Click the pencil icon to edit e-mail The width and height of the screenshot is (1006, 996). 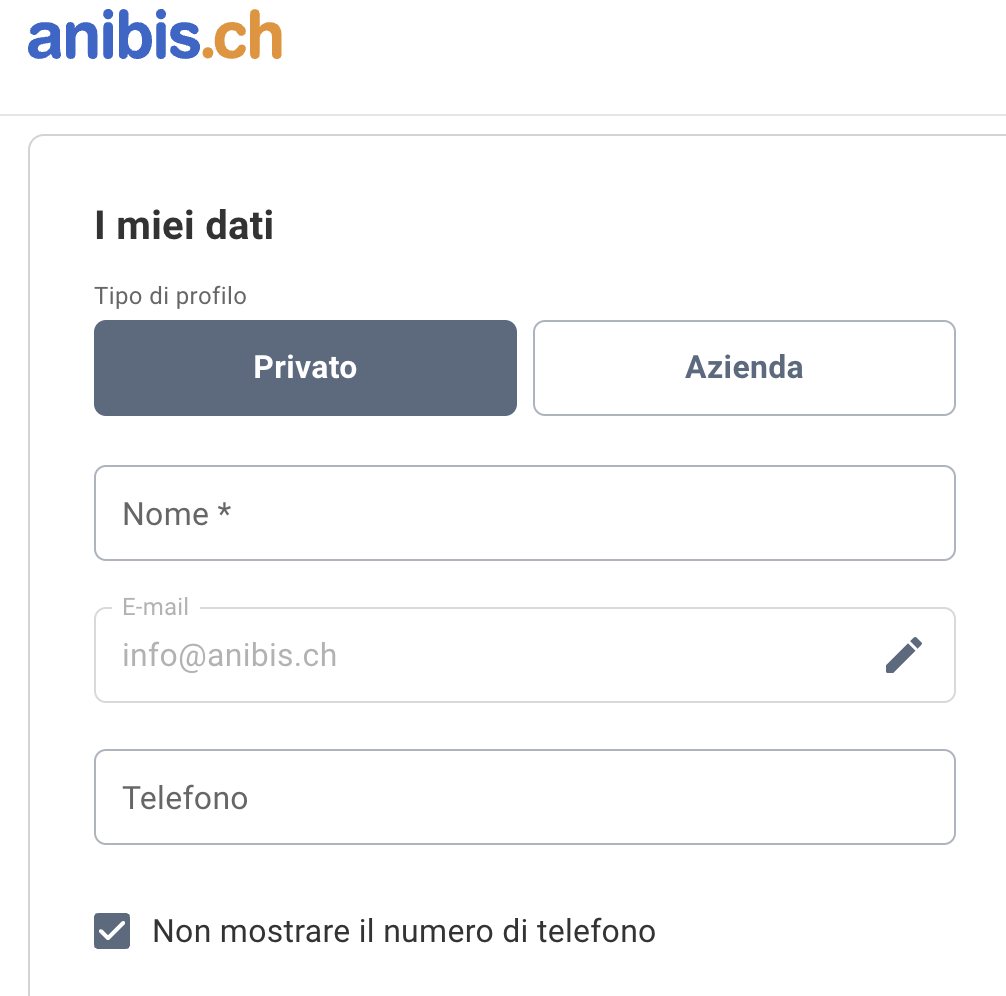pos(903,655)
